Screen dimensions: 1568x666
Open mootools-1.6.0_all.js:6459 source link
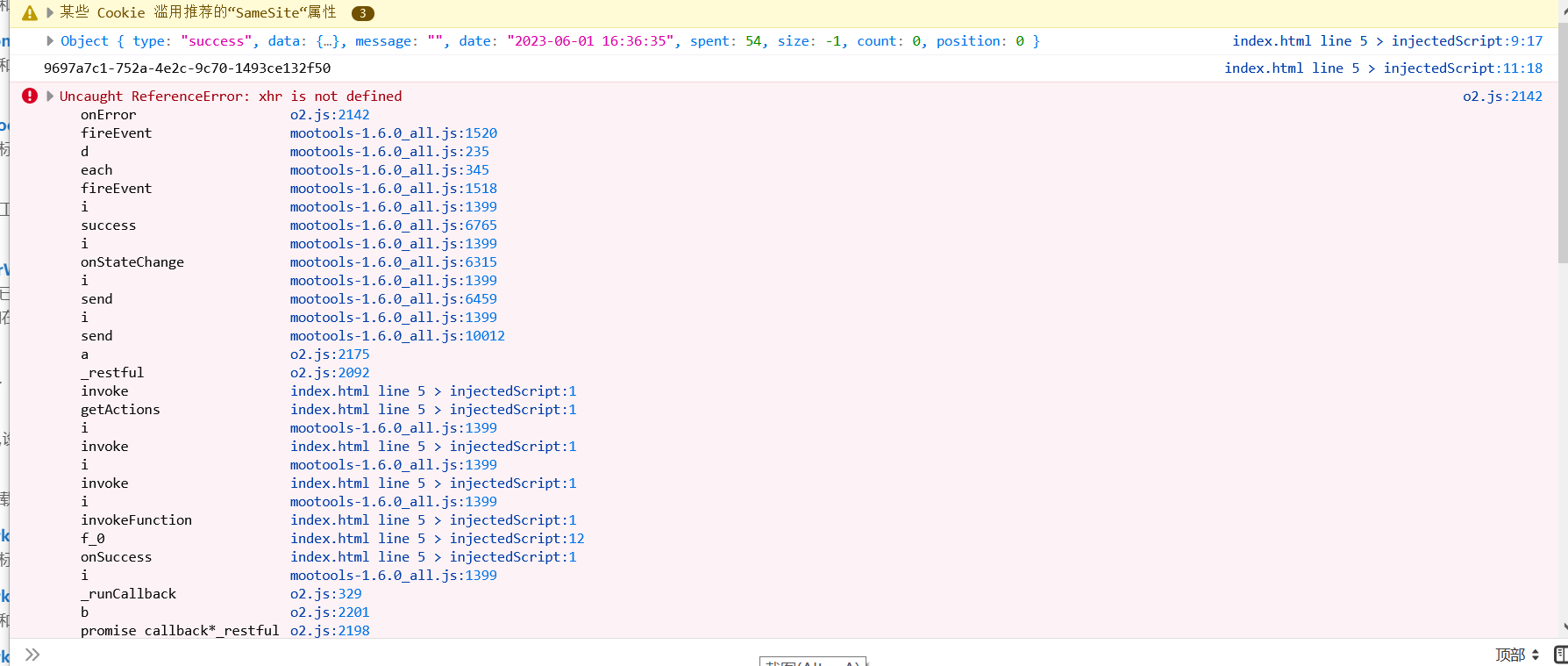[x=394, y=299]
